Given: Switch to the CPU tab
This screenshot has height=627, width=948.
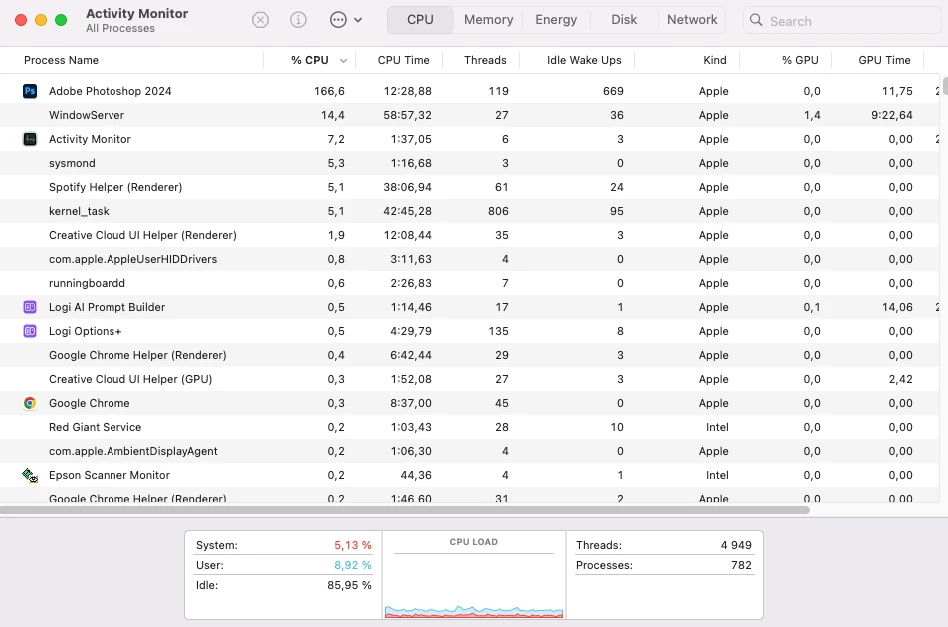Looking at the screenshot, I should coord(420,20).
